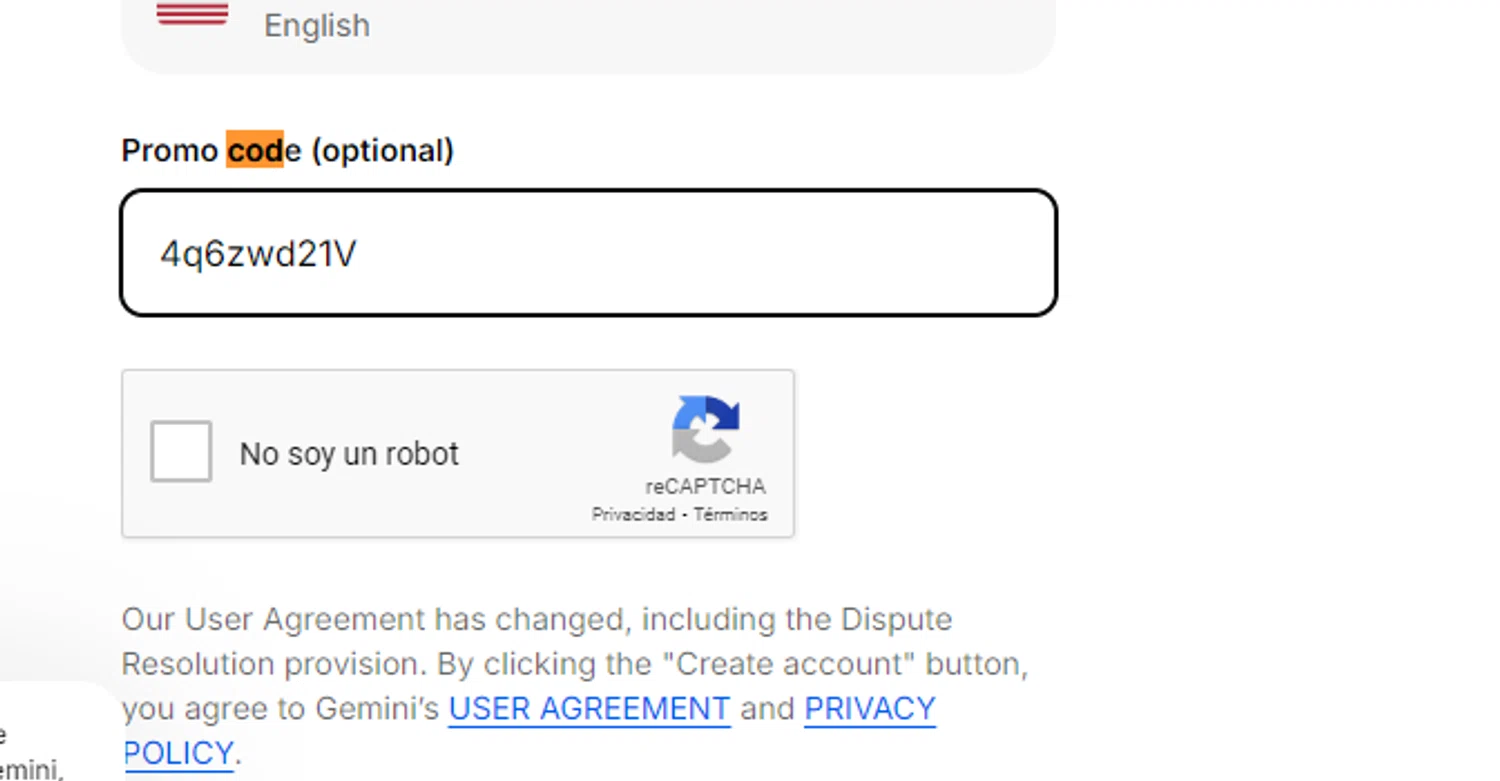Screen dimensions: 1500x781
Task: Click the striped flag icon beside English
Action: [x=192, y=14]
